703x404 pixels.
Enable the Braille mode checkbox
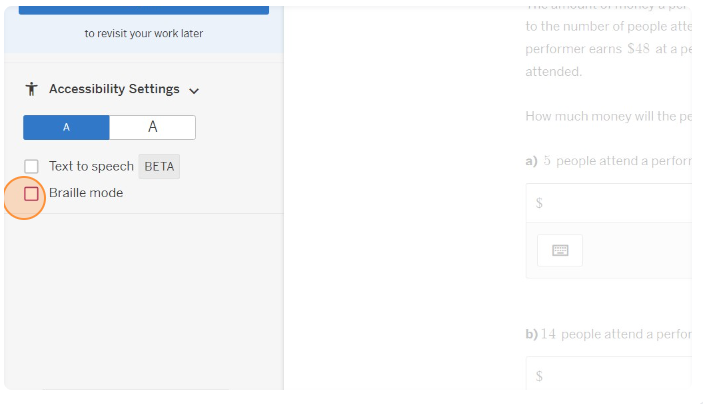coord(32,193)
